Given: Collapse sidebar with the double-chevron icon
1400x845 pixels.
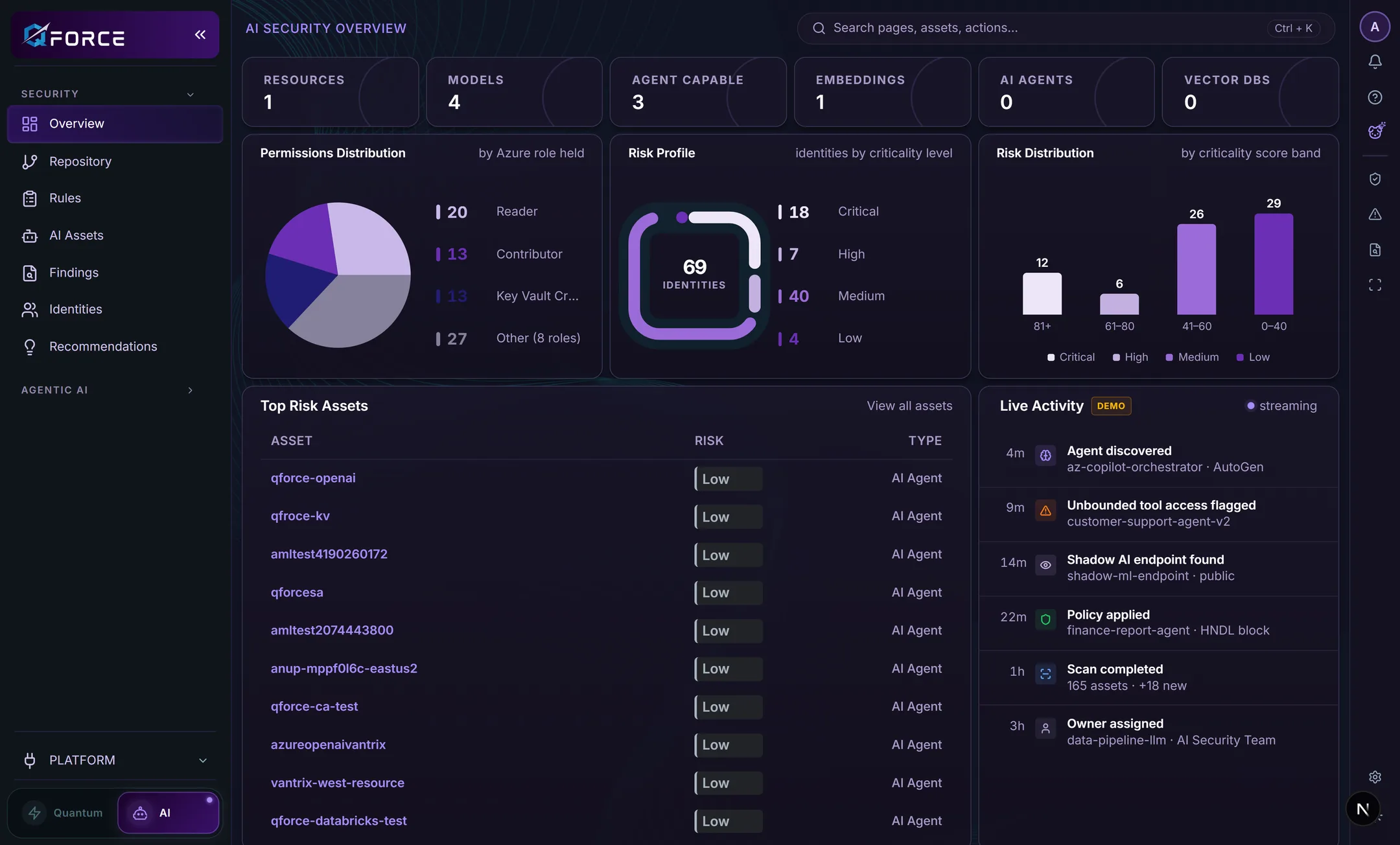Looking at the screenshot, I should pos(200,35).
